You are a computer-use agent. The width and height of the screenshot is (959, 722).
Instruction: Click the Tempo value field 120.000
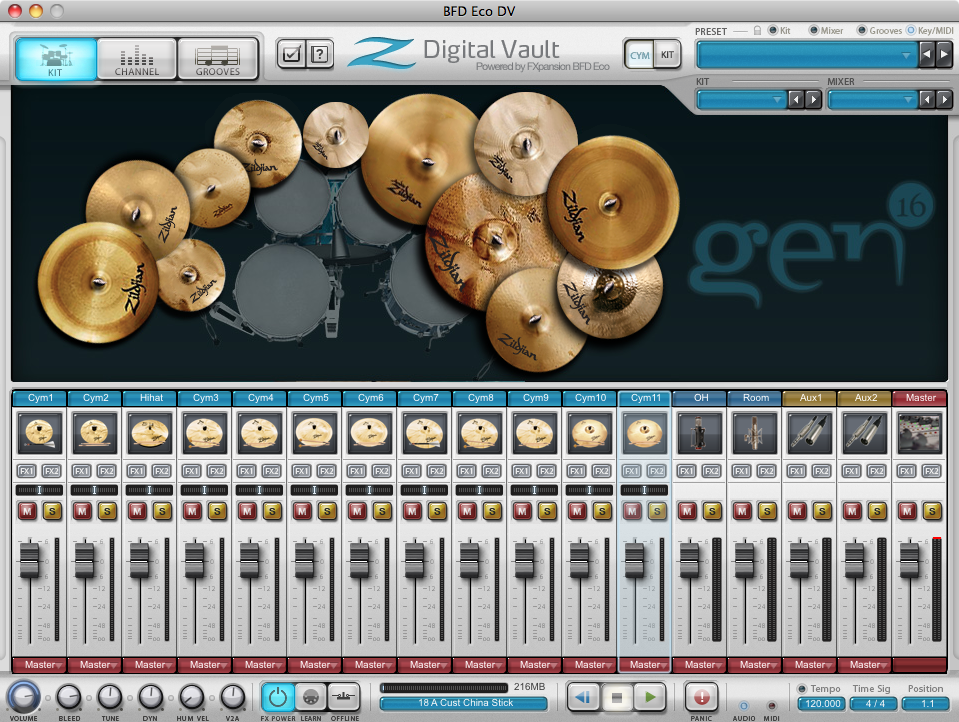point(822,704)
